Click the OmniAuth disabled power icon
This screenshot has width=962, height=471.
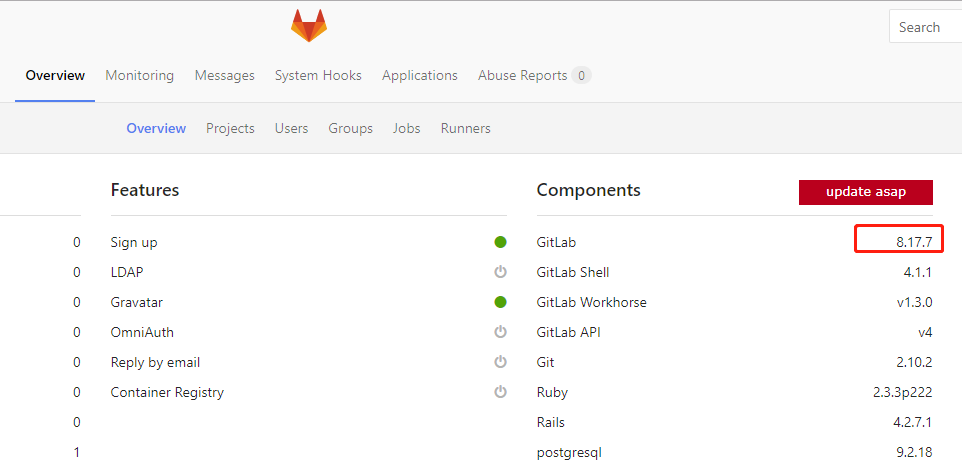[x=501, y=332]
